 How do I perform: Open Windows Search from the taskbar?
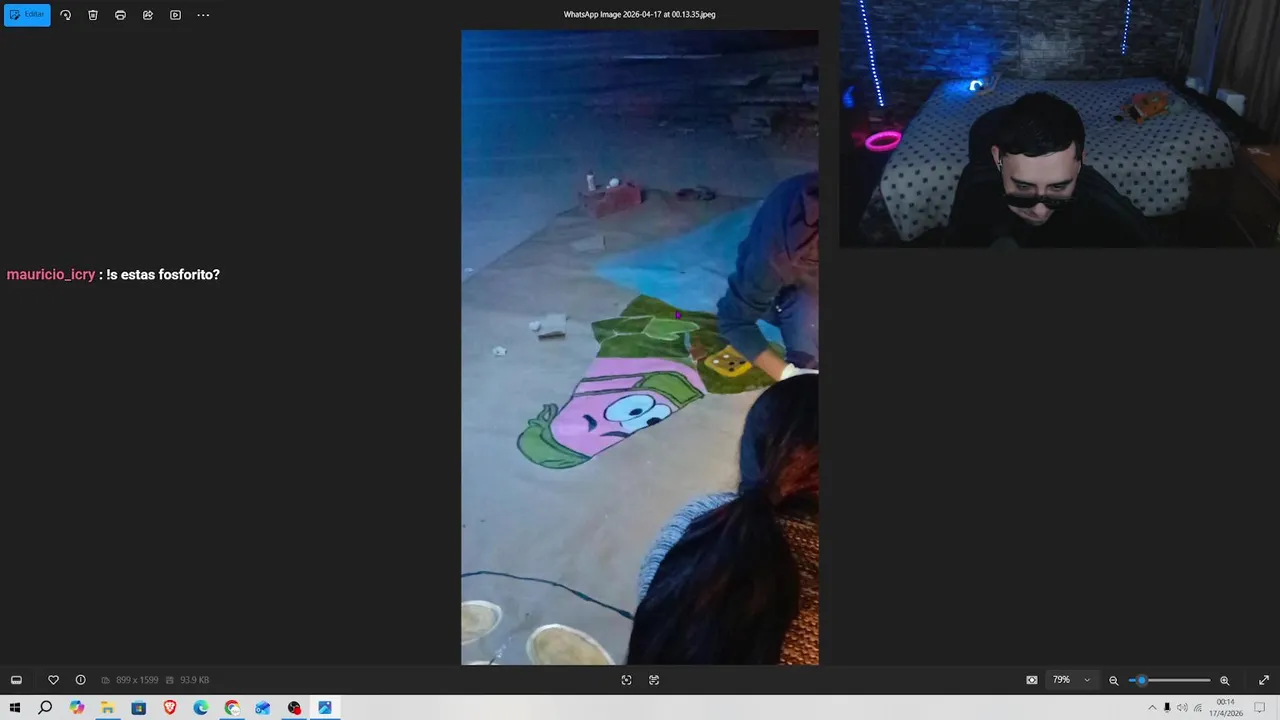pyautogui.click(x=45, y=708)
